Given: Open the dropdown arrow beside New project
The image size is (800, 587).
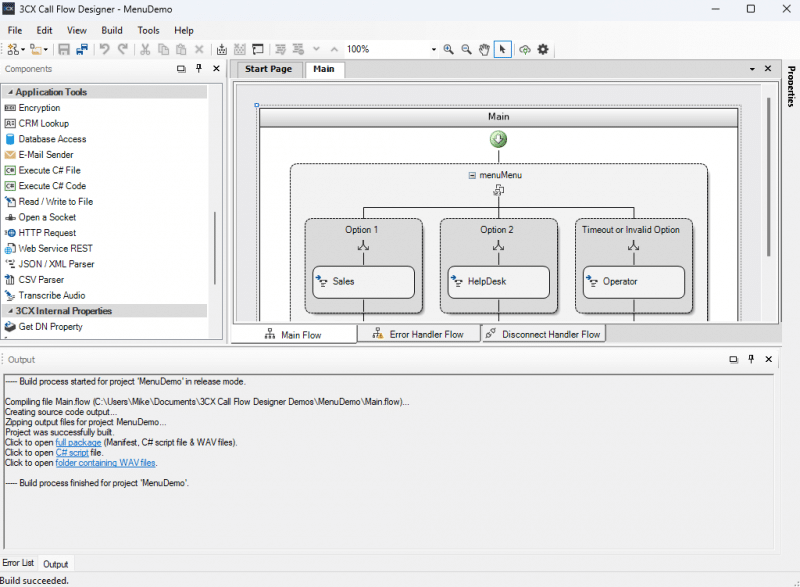Looking at the screenshot, I should pyautogui.click(x=22, y=49).
